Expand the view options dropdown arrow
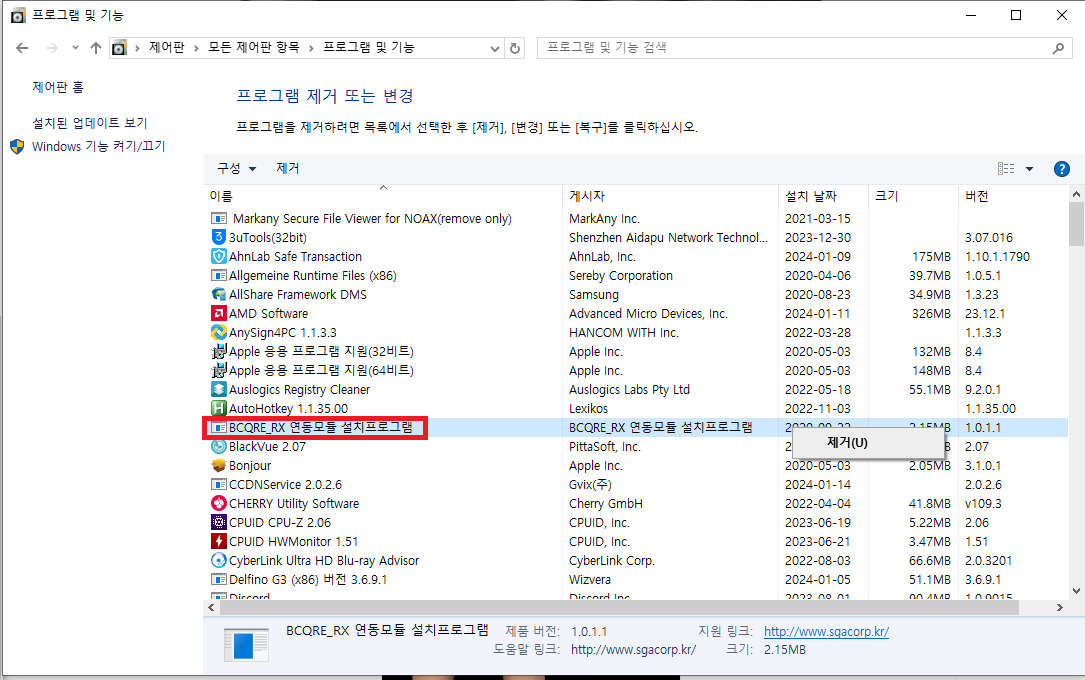The height and width of the screenshot is (680, 1085). click(1030, 169)
